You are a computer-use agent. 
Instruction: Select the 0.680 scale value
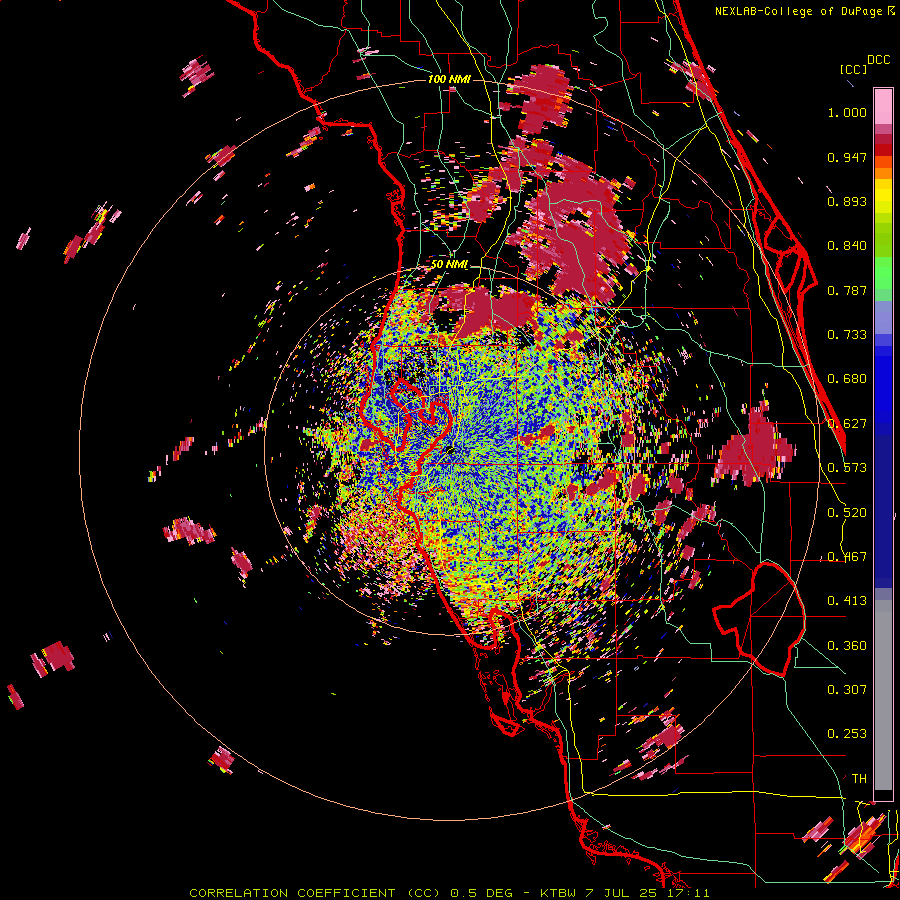point(847,379)
